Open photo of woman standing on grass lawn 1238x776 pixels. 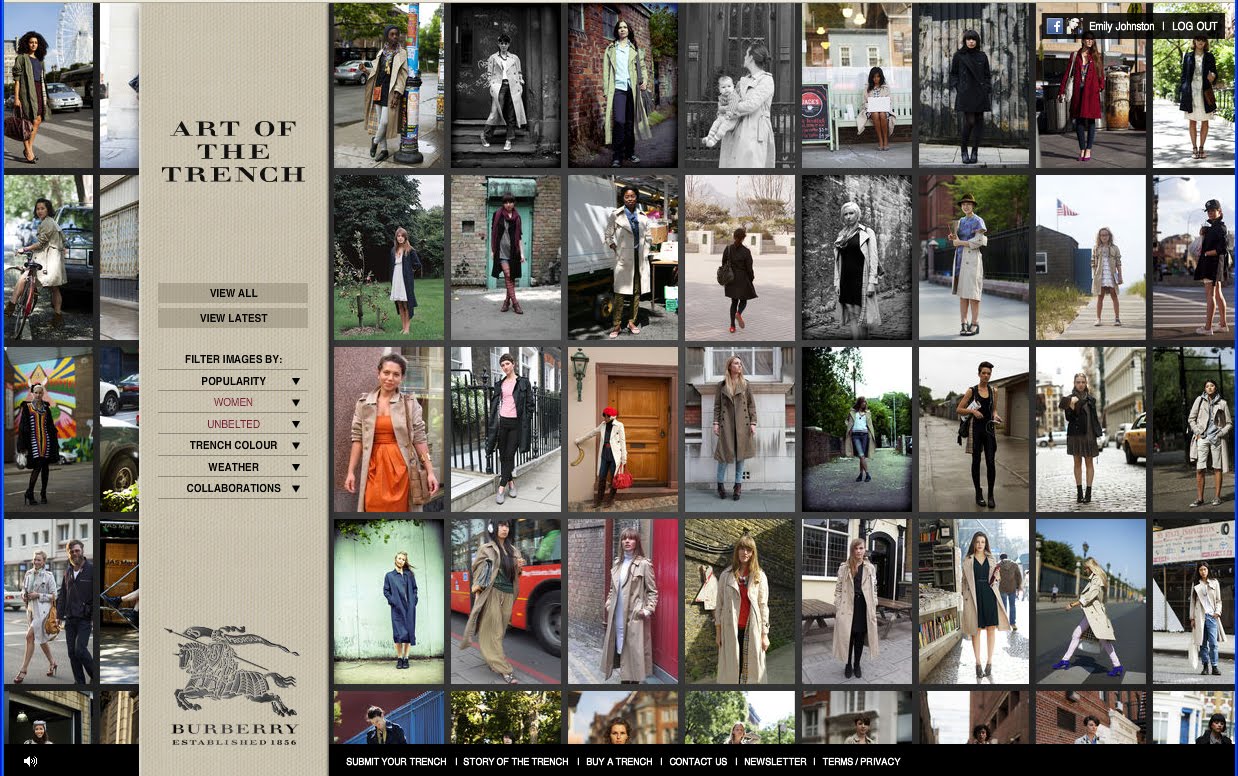(389, 257)
